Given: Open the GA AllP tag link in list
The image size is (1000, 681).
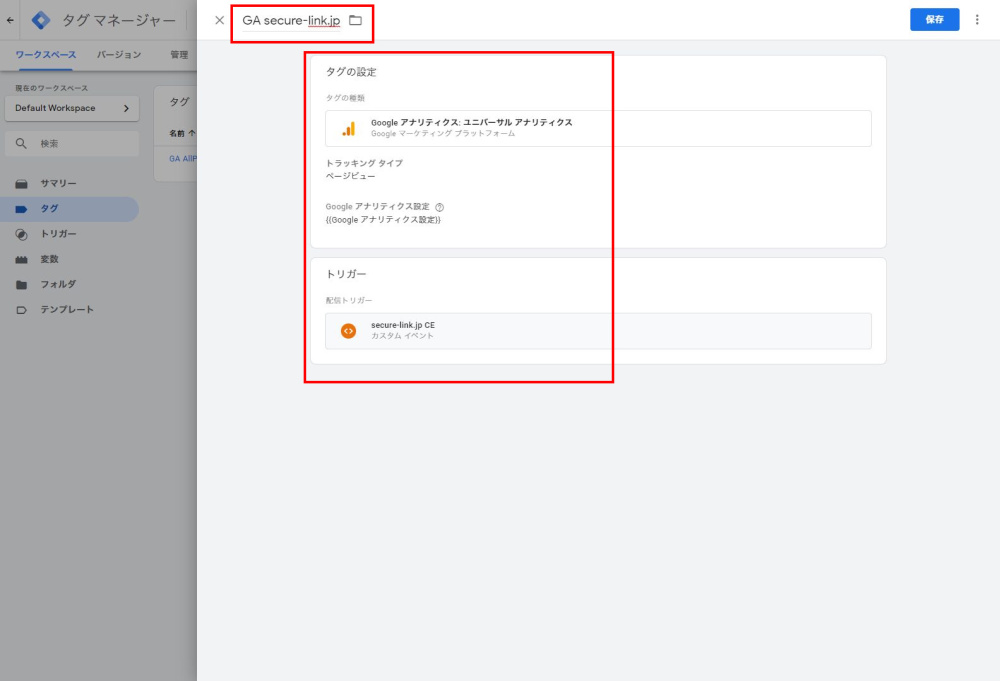Looking at the screenshot, I should [182, 159].
